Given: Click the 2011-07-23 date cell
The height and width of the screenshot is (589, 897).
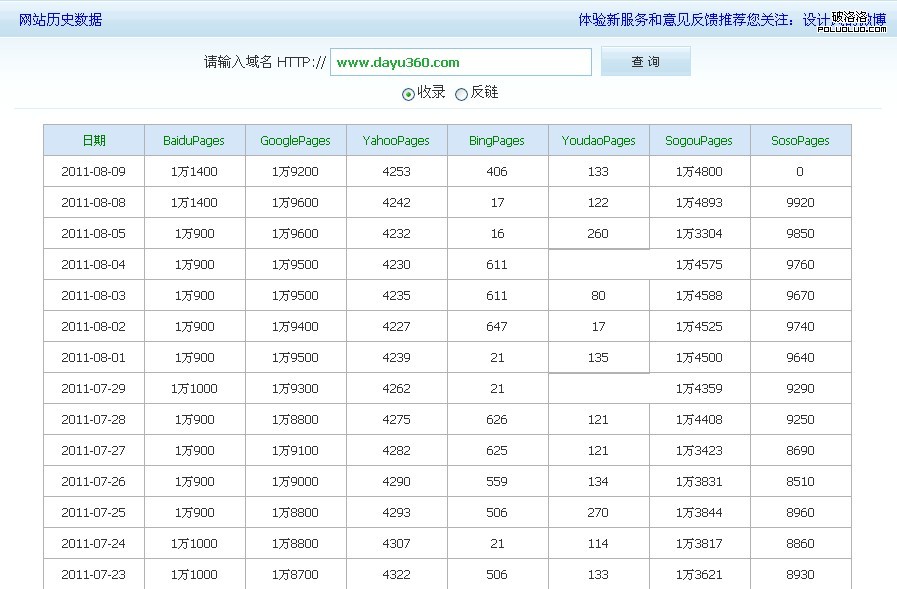Looking at the screenshot, I should point(93,575).
